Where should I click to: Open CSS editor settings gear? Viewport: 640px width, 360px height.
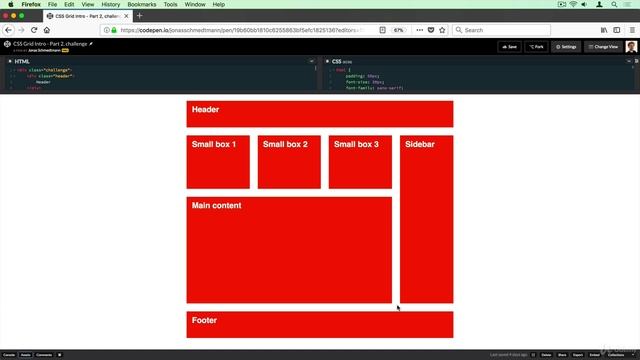point(327,61)
